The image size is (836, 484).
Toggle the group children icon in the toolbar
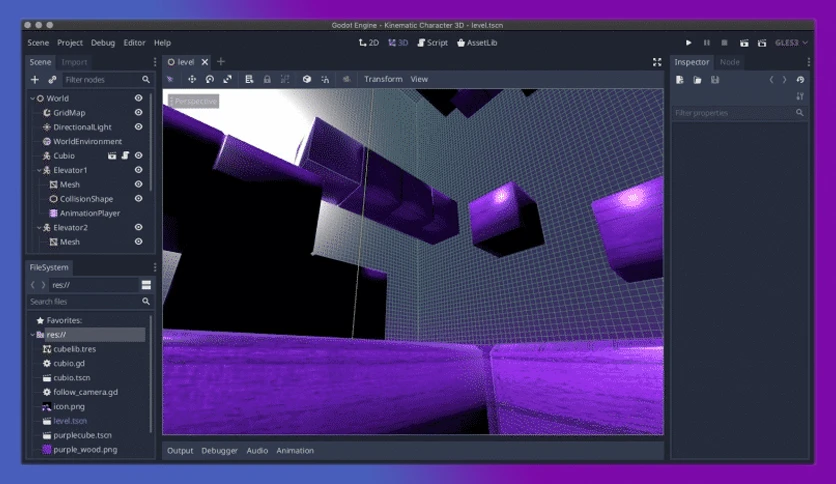(x=285, y=79)
